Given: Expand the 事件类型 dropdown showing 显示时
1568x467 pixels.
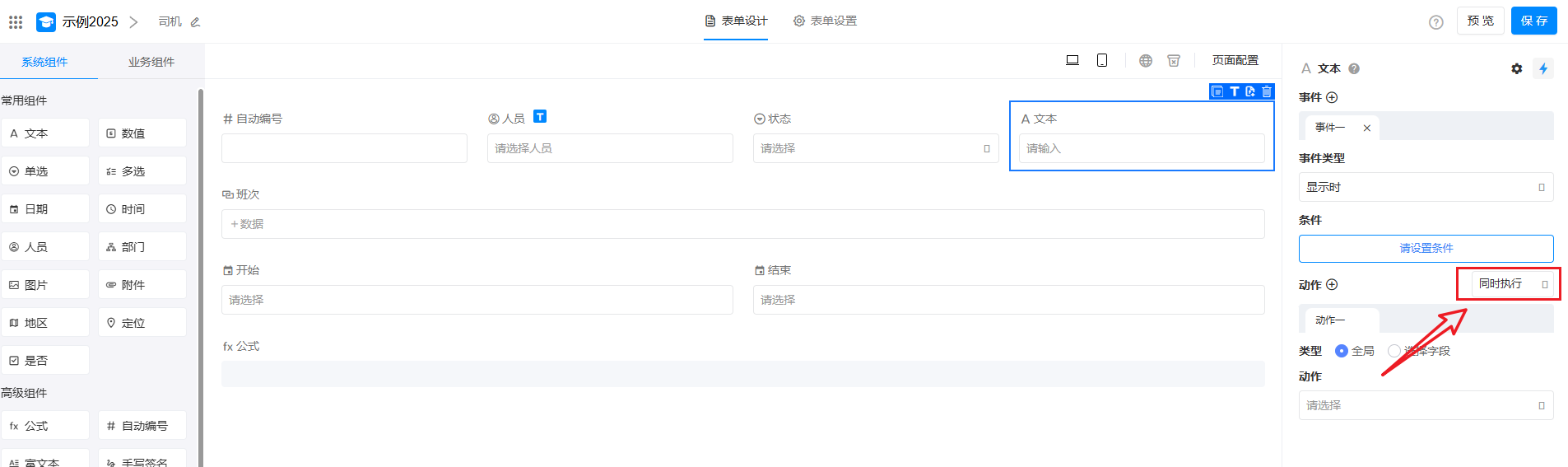Looking at the screenshot, I should (x=1426, y=187).
